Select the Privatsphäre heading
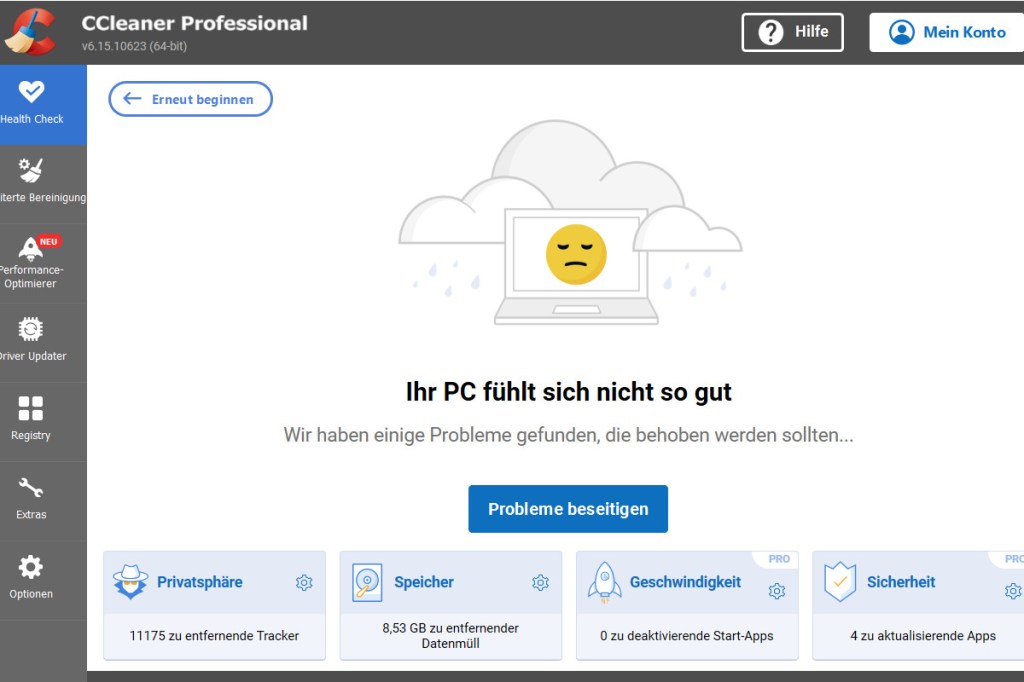Viewport: 1024px width, 682px height. point(200,582)
